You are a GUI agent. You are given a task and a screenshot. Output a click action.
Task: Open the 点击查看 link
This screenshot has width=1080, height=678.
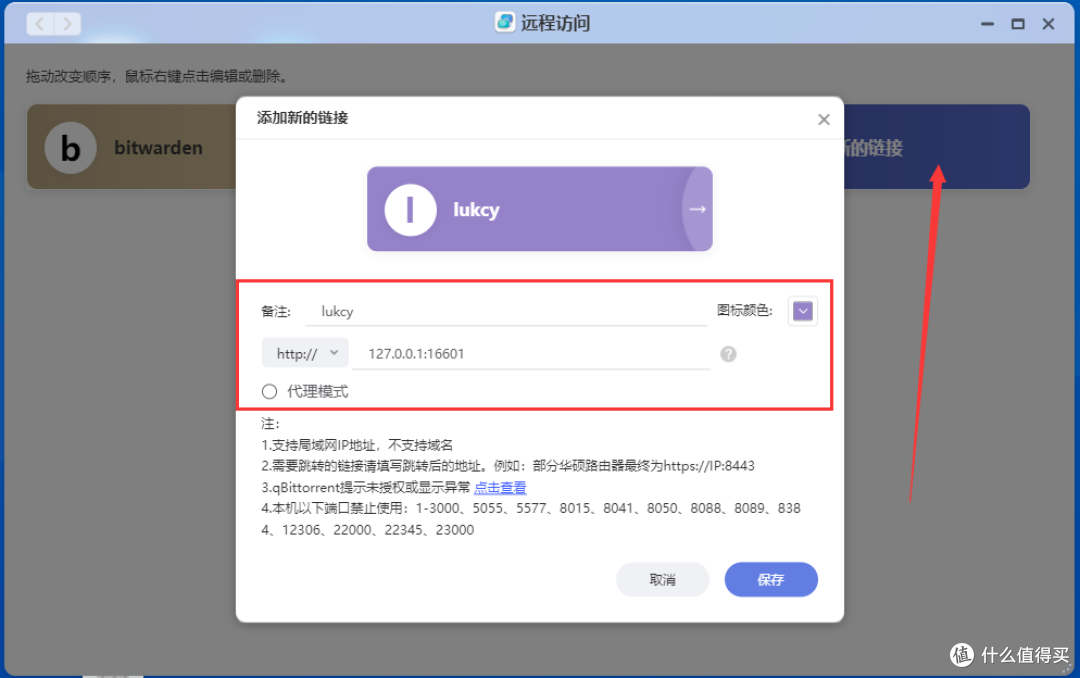500,487
